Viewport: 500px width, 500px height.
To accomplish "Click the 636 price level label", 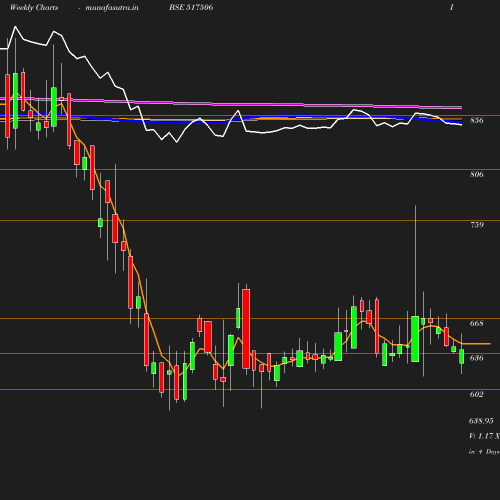I will click(477, 358).
